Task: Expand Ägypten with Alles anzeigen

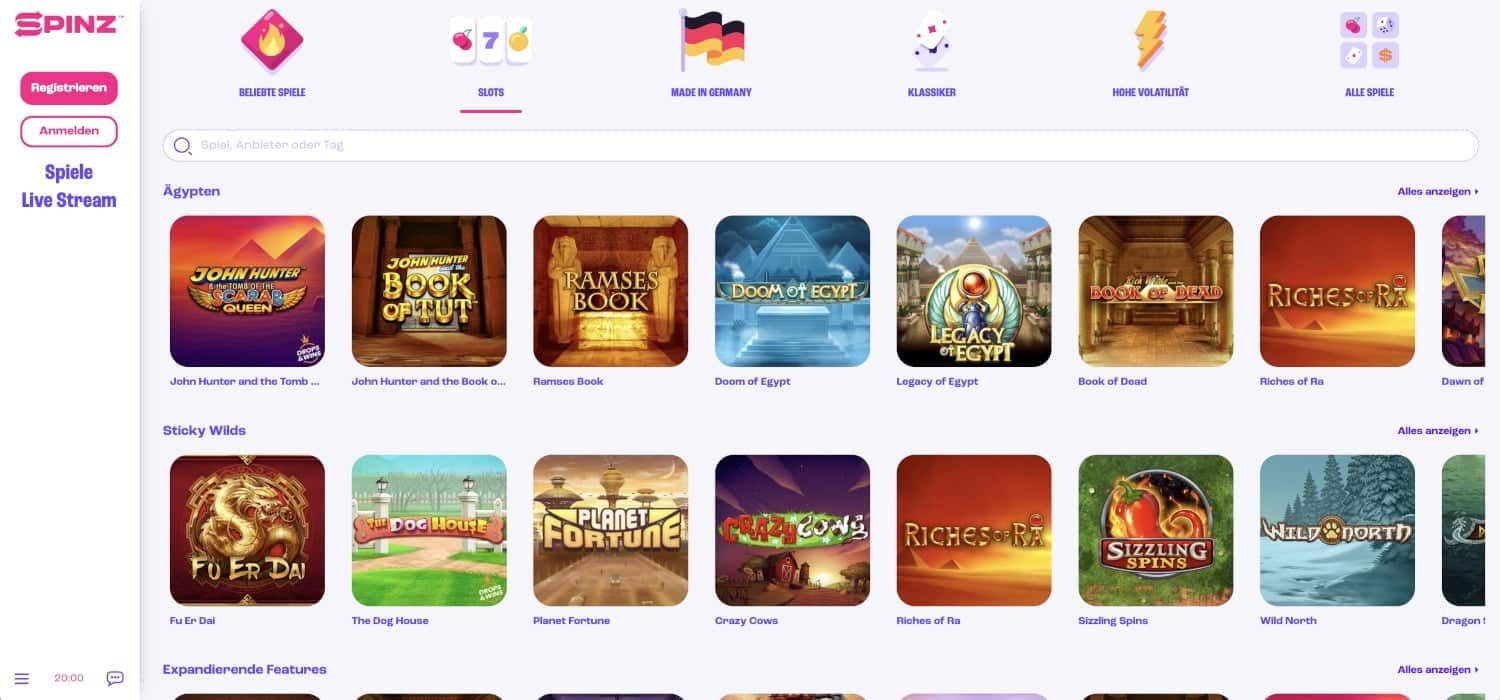Action: click(x=1438, y=191)
